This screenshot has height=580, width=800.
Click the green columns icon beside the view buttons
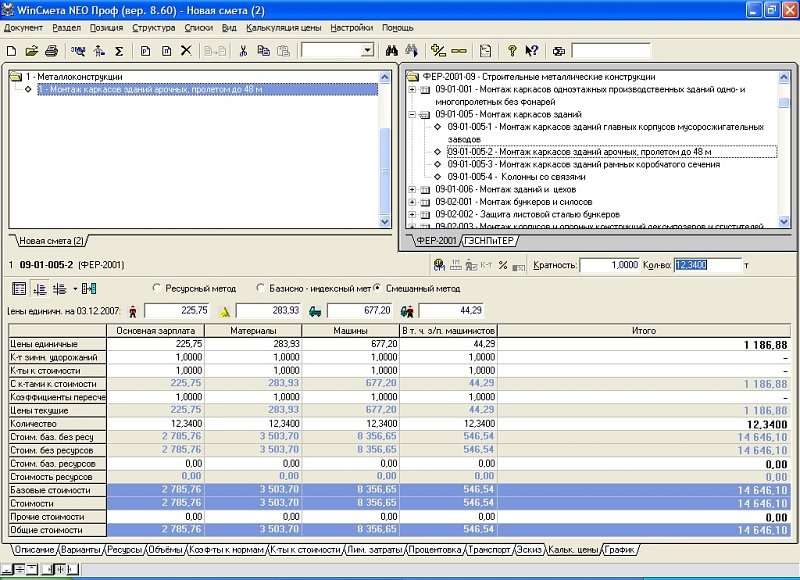coord(89,289)
